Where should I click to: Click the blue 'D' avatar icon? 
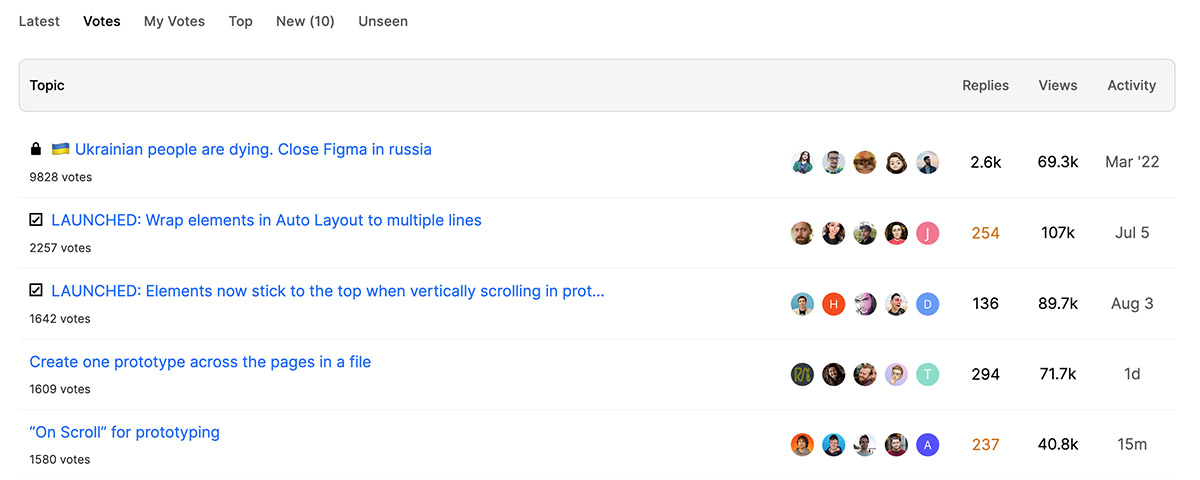tap(928, 304)
